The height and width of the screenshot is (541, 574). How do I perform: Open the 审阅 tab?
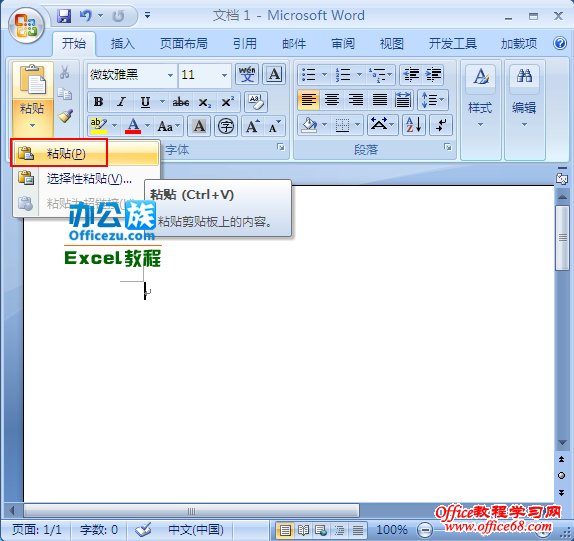343,44
